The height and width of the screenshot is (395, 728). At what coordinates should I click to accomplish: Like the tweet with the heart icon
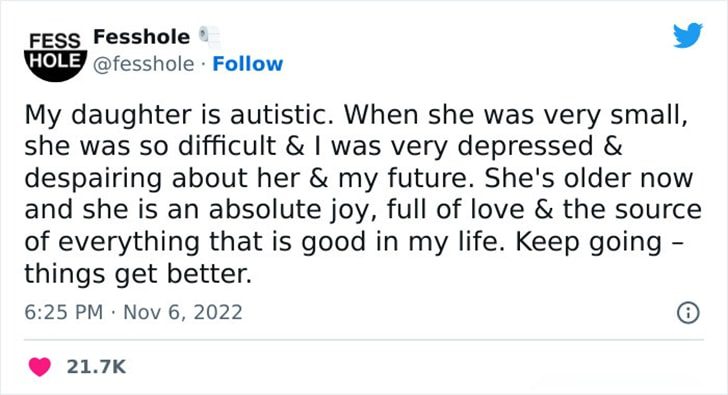coord(39,367)
